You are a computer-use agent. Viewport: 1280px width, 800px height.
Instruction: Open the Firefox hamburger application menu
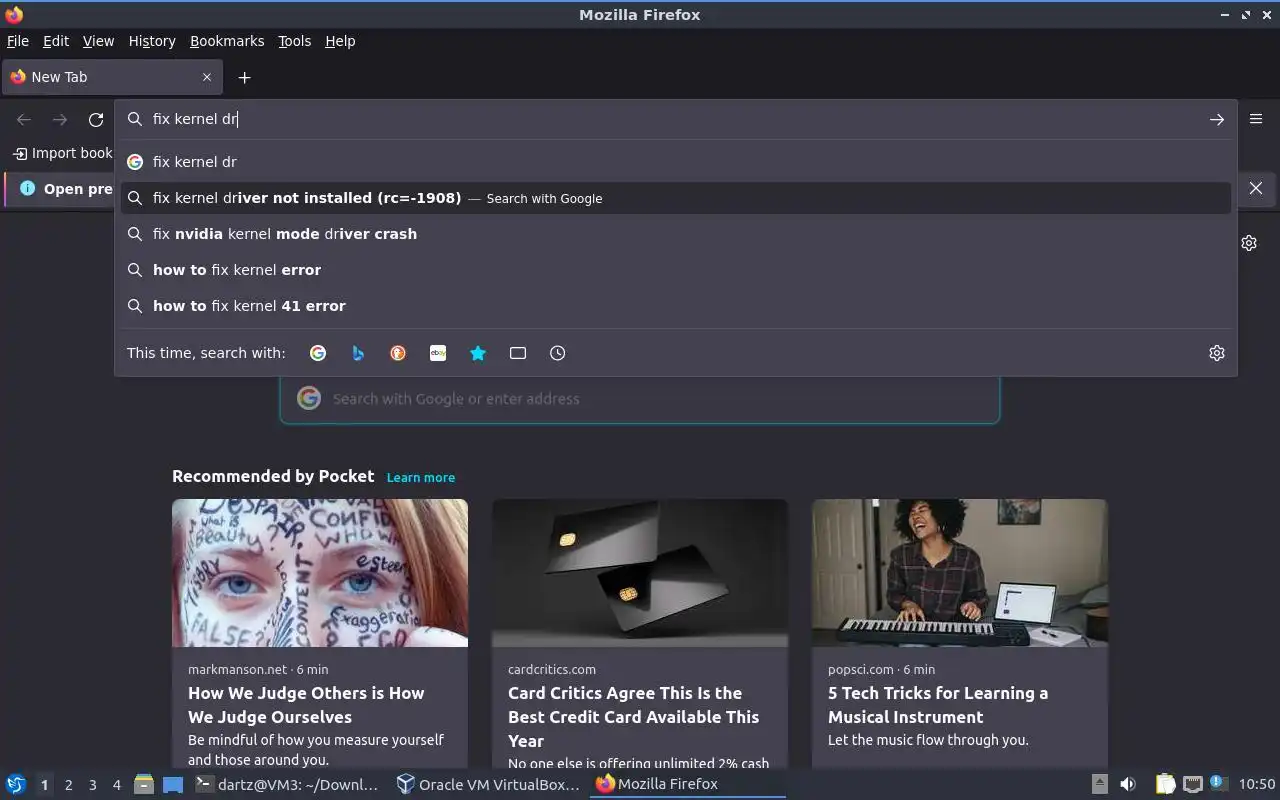pyautogui.click(x=1256, y=119)
